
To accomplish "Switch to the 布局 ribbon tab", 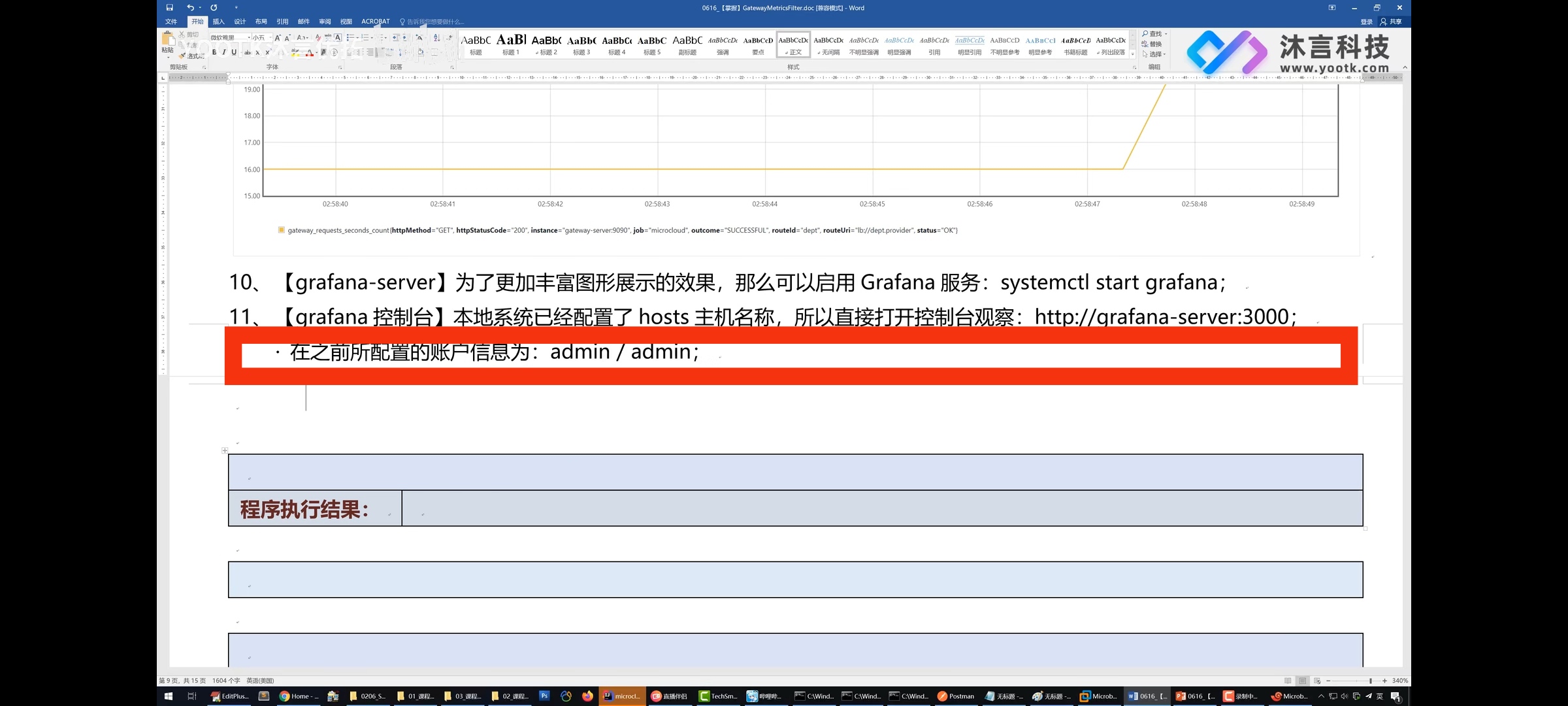I will [261, 22].
